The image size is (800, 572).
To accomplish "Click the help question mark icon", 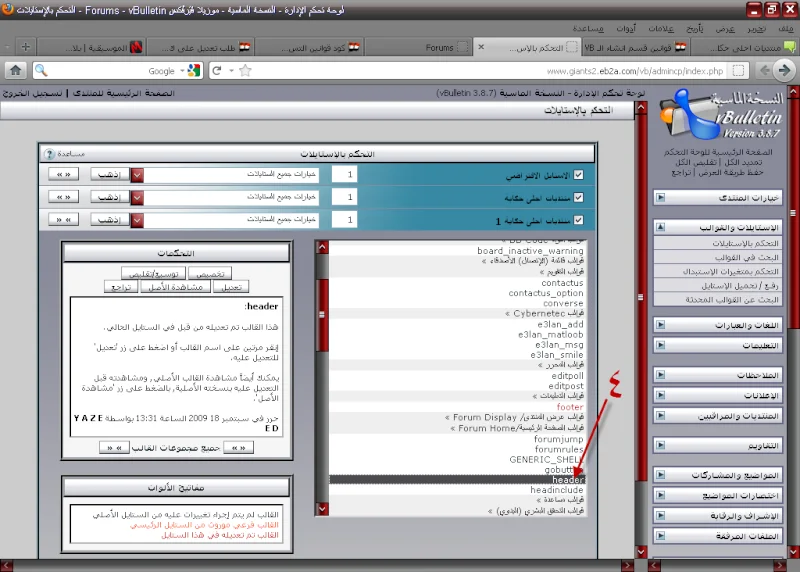I will click(48, 154).
